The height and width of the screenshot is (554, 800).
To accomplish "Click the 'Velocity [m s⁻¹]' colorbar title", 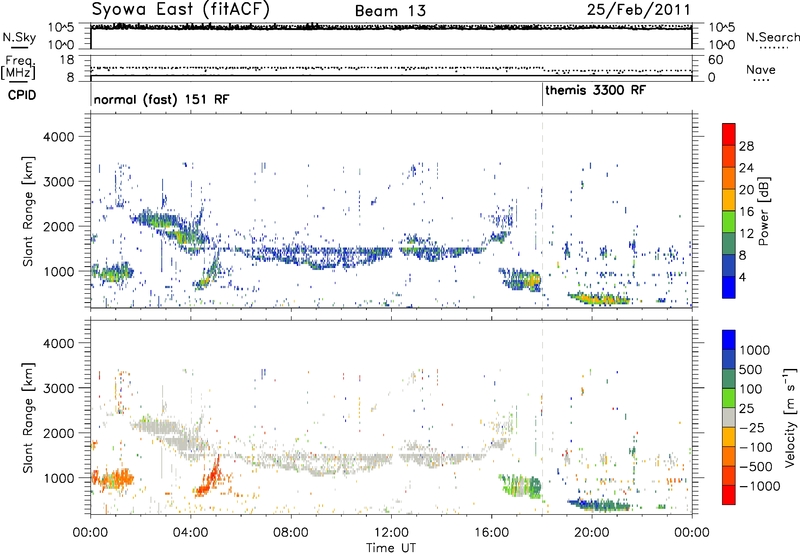I will click(790, 417).
